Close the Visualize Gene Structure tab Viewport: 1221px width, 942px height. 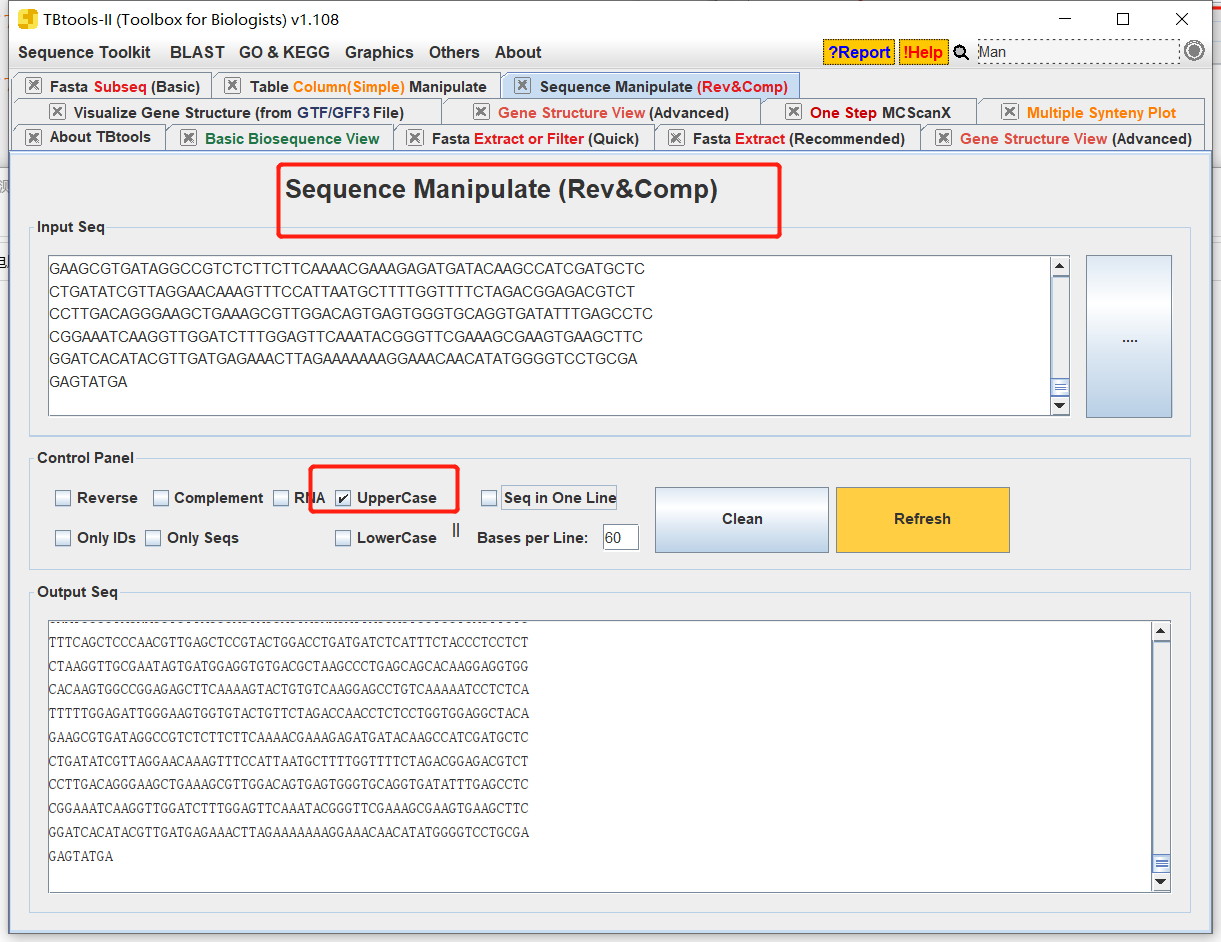[x=57, y=112]
